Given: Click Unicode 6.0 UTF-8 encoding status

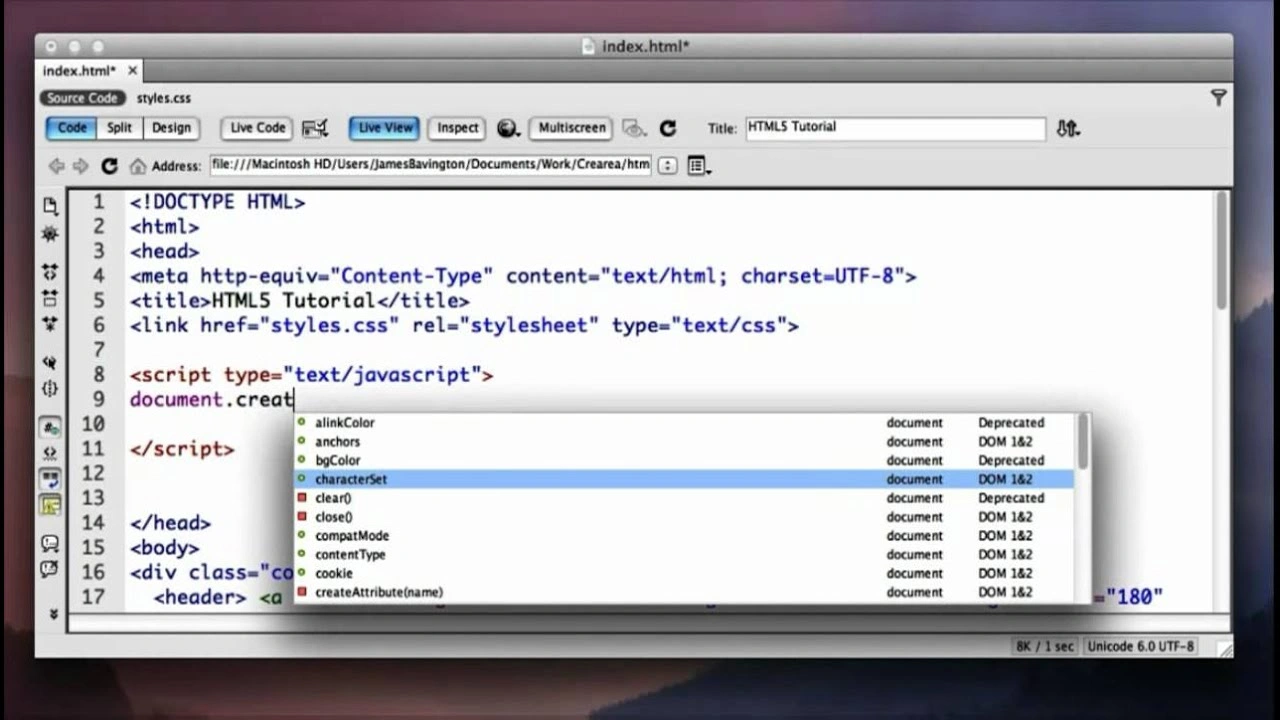Looking at the screenshot, I should click(x=1140, y=647).
